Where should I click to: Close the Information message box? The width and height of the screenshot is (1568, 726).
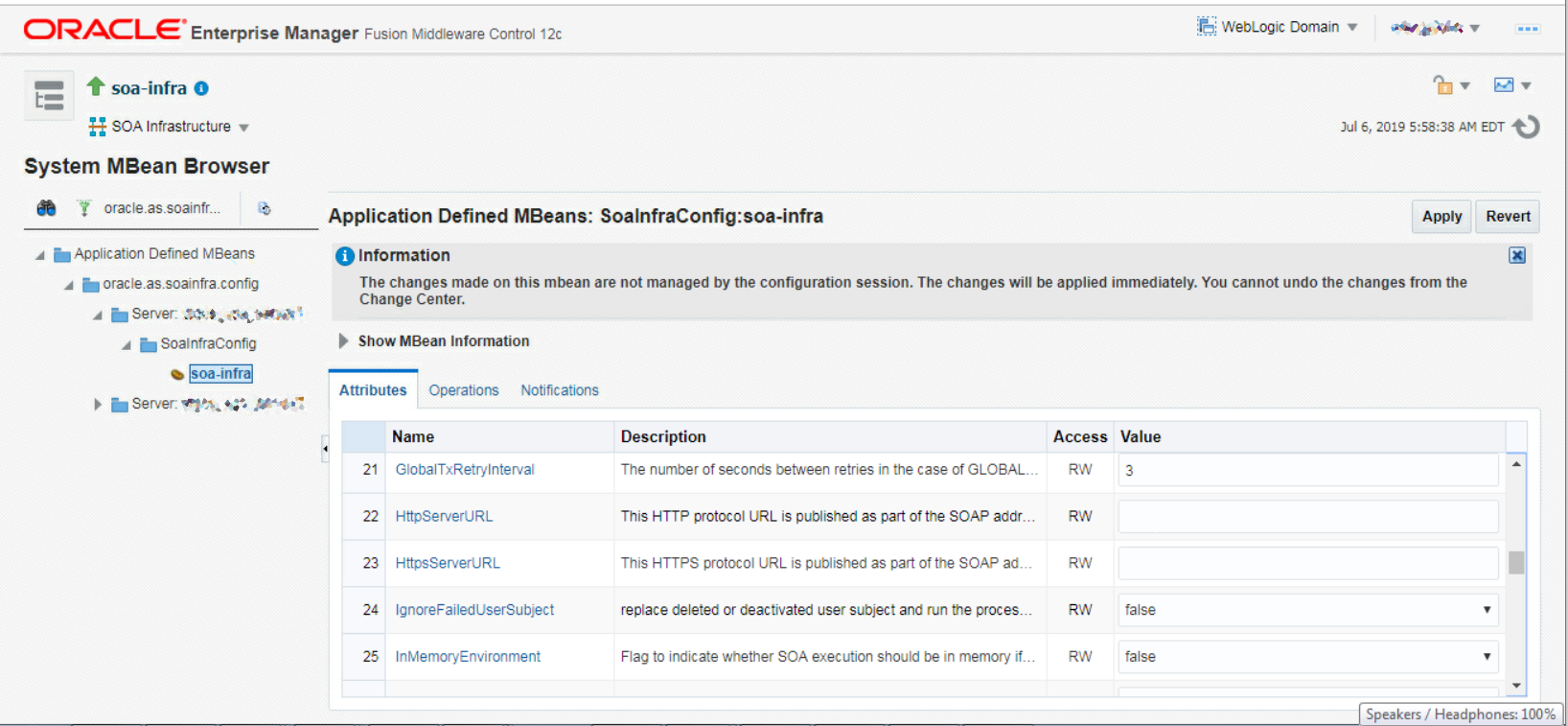[x=1517, y=255]
